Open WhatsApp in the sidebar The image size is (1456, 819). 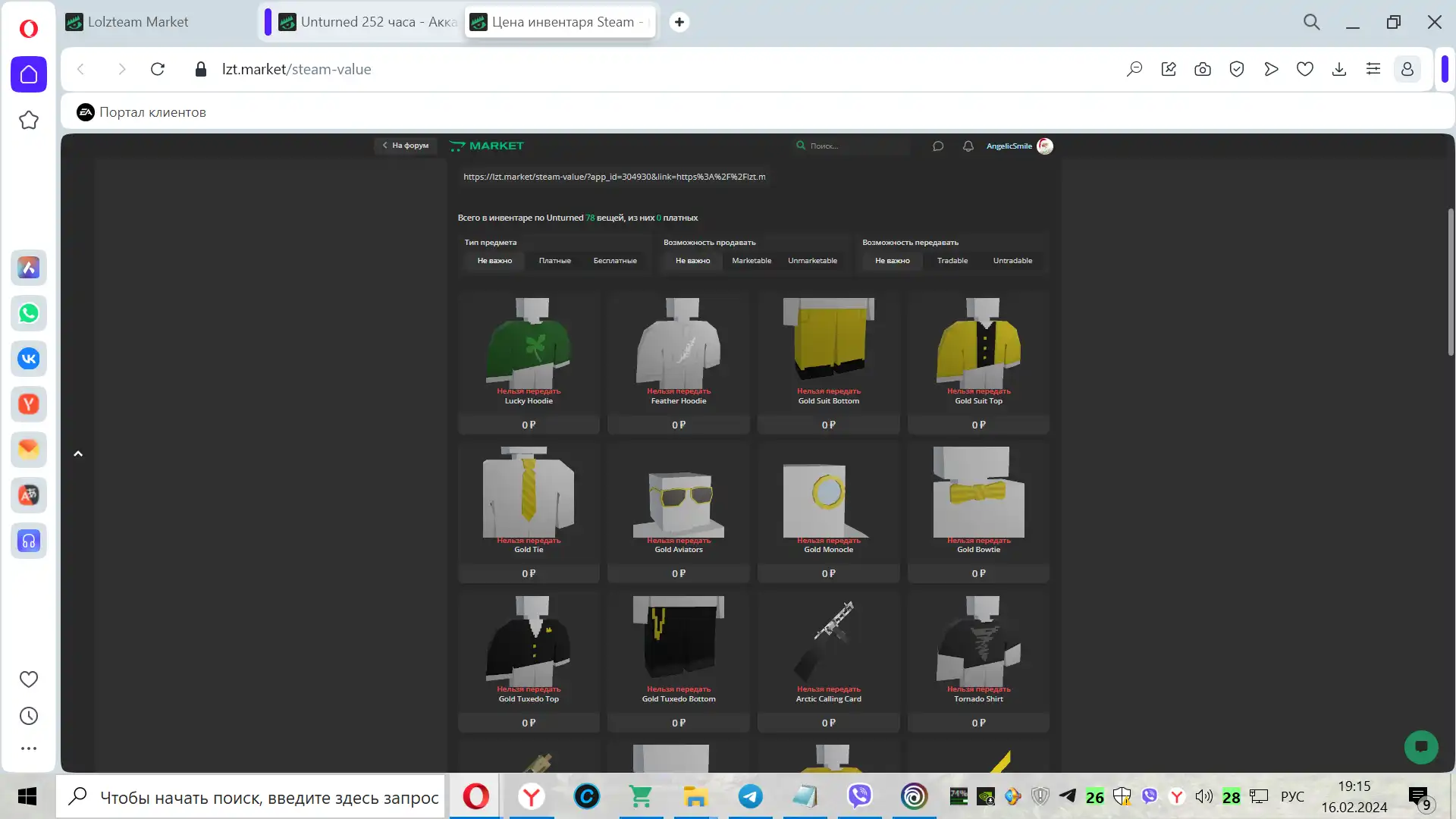pos(29,313)
